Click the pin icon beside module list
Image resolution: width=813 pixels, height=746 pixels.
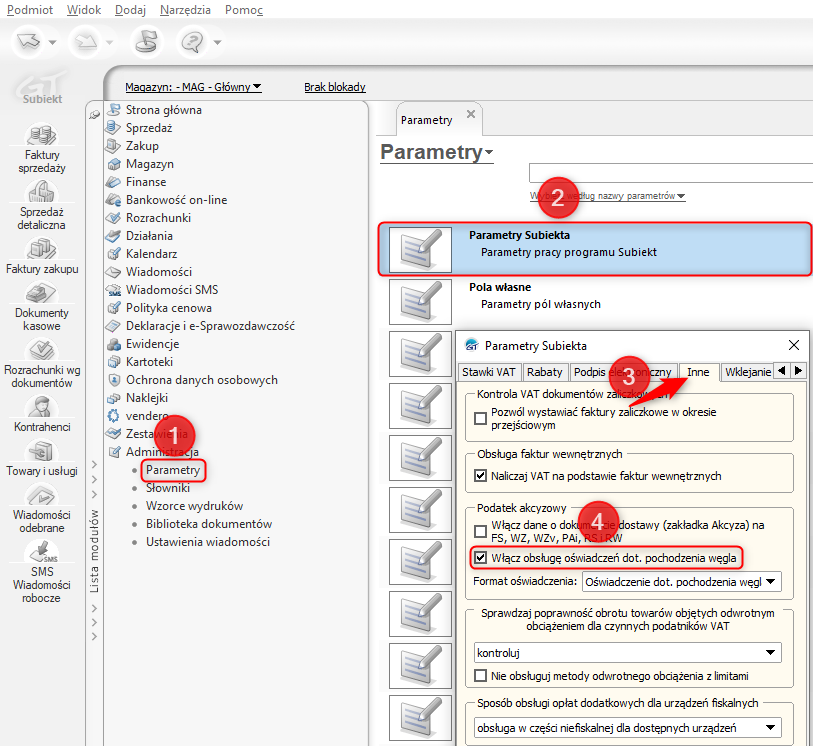(x=94, y=115)
